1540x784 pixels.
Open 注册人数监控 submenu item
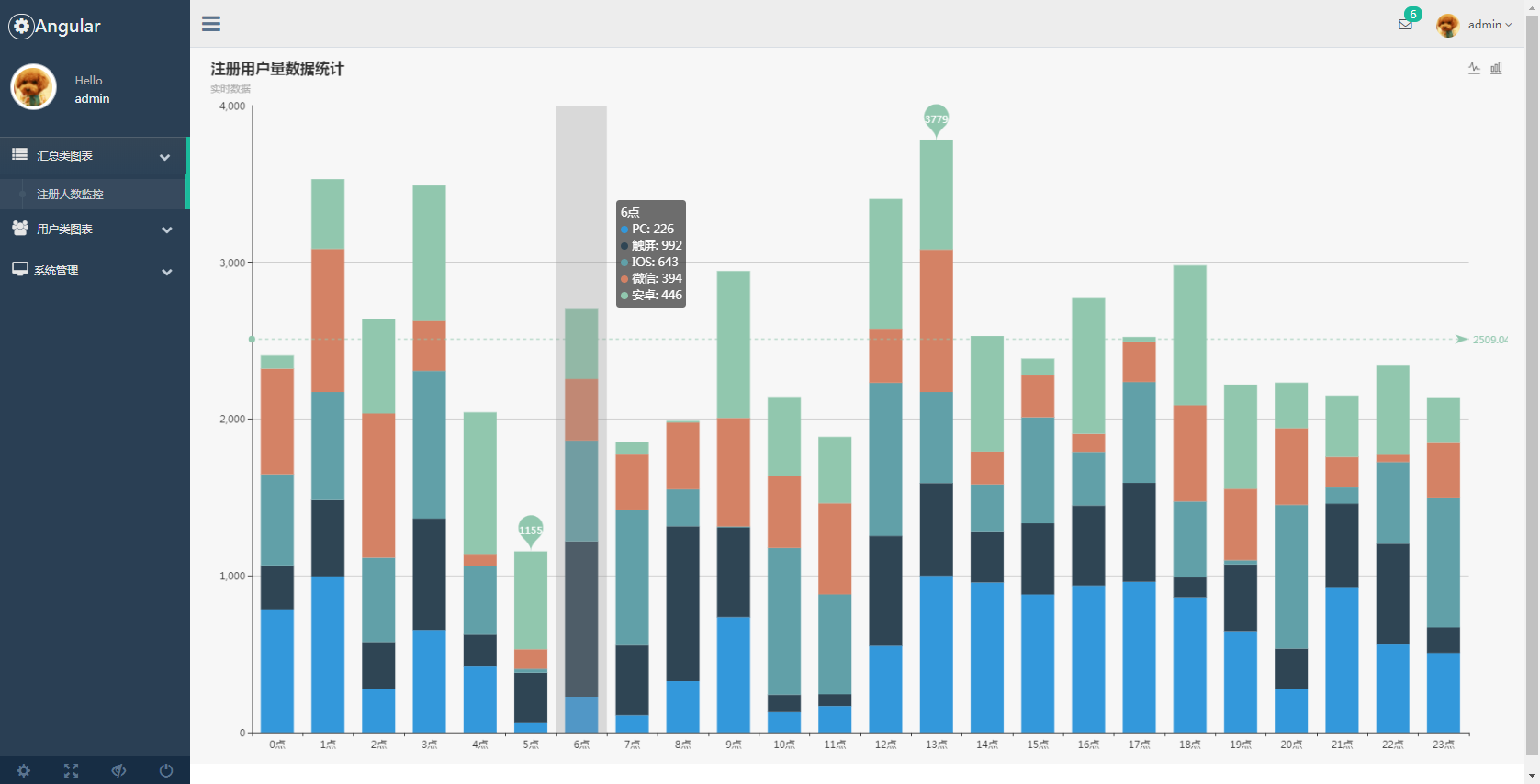(95, 194)
